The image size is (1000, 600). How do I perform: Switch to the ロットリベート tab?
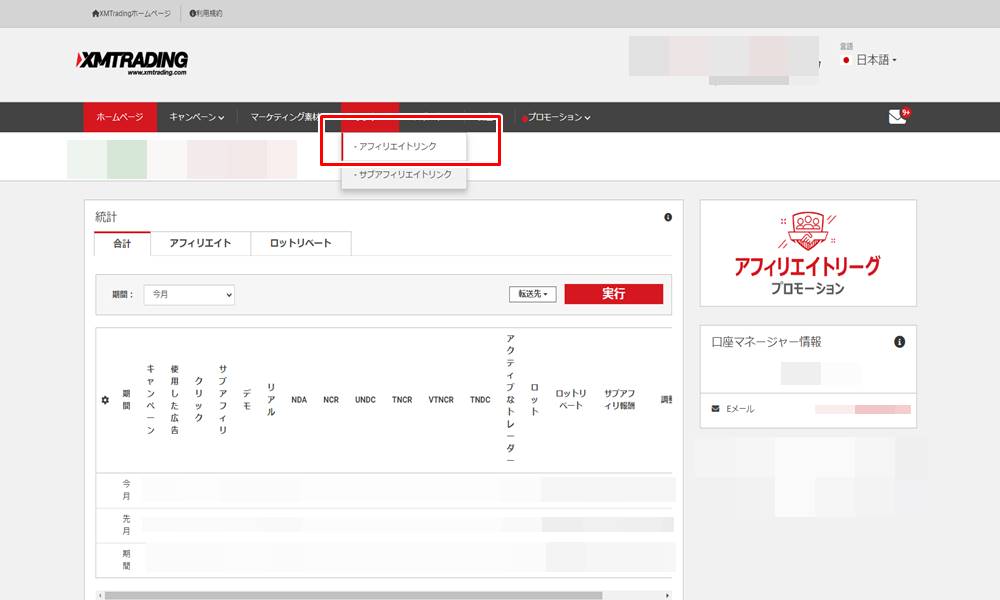click(300, 243)
